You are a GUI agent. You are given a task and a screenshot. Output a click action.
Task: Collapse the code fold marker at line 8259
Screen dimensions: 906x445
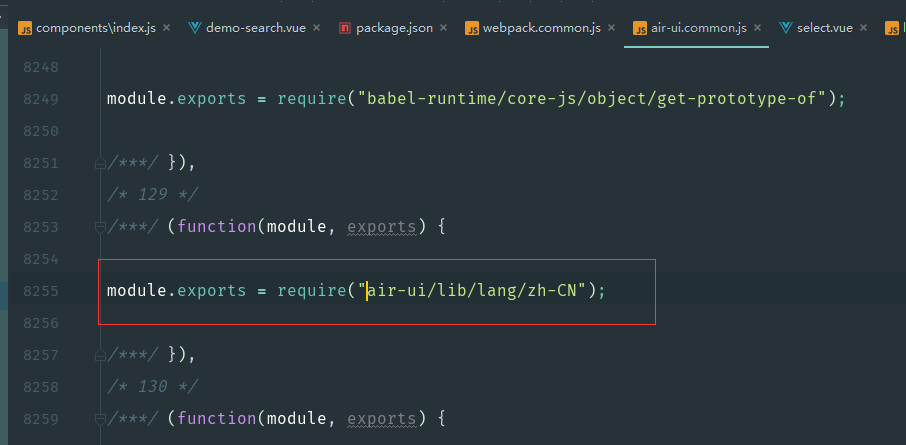pyautogui.click(x=100, y=420)
